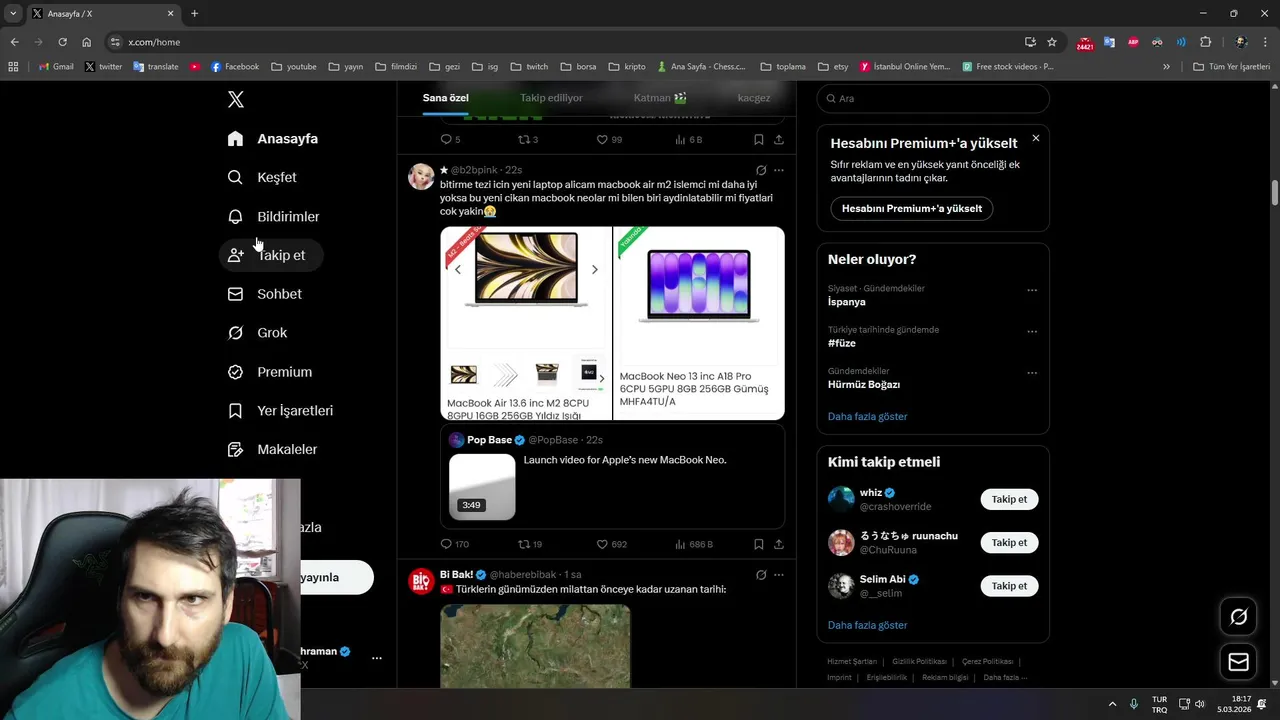Open Sohbet messages
This screenshot has width=1280, height=720.
click(264, 294)
